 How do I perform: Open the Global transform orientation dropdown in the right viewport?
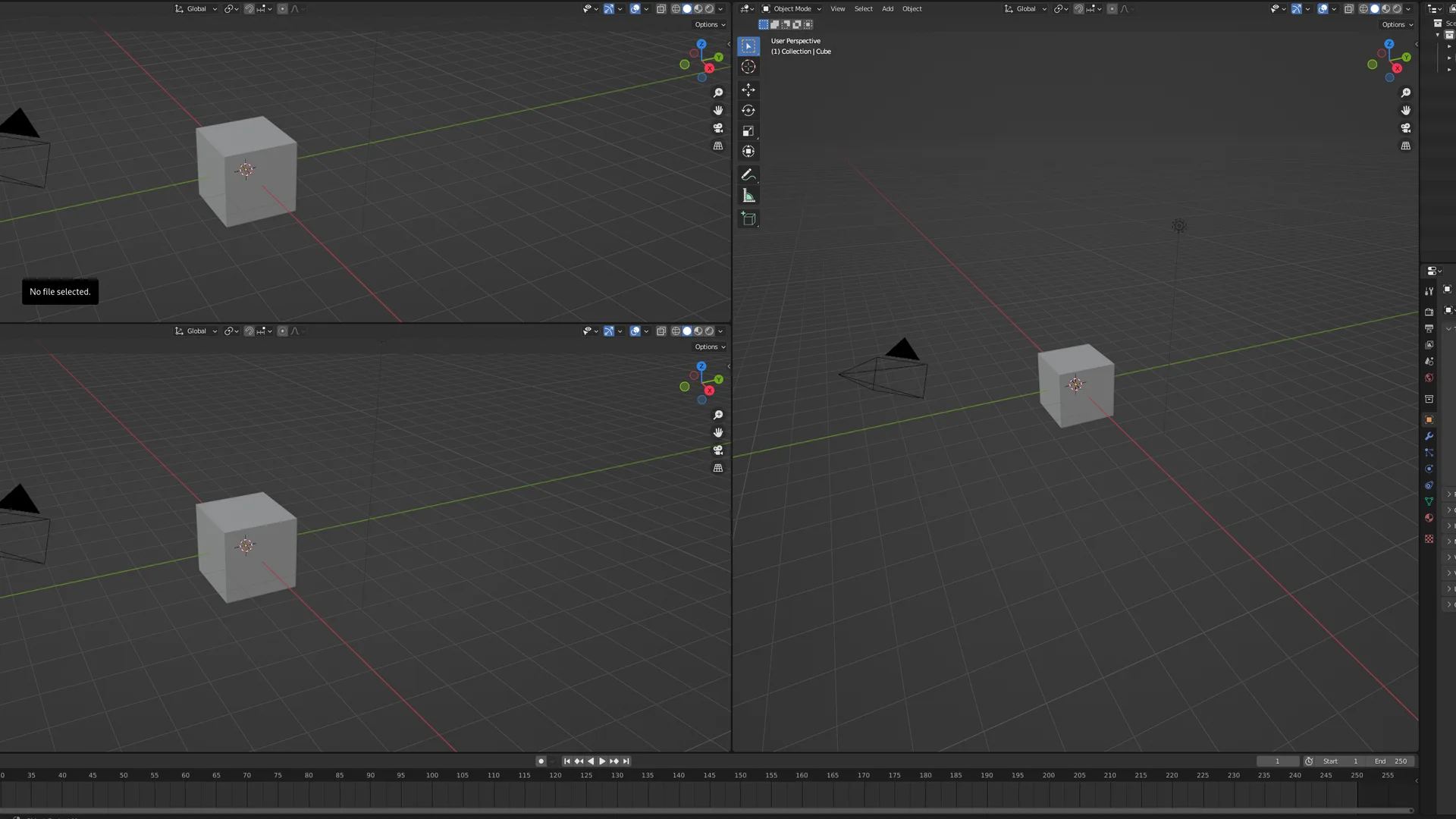click(x=1025, y=9)
